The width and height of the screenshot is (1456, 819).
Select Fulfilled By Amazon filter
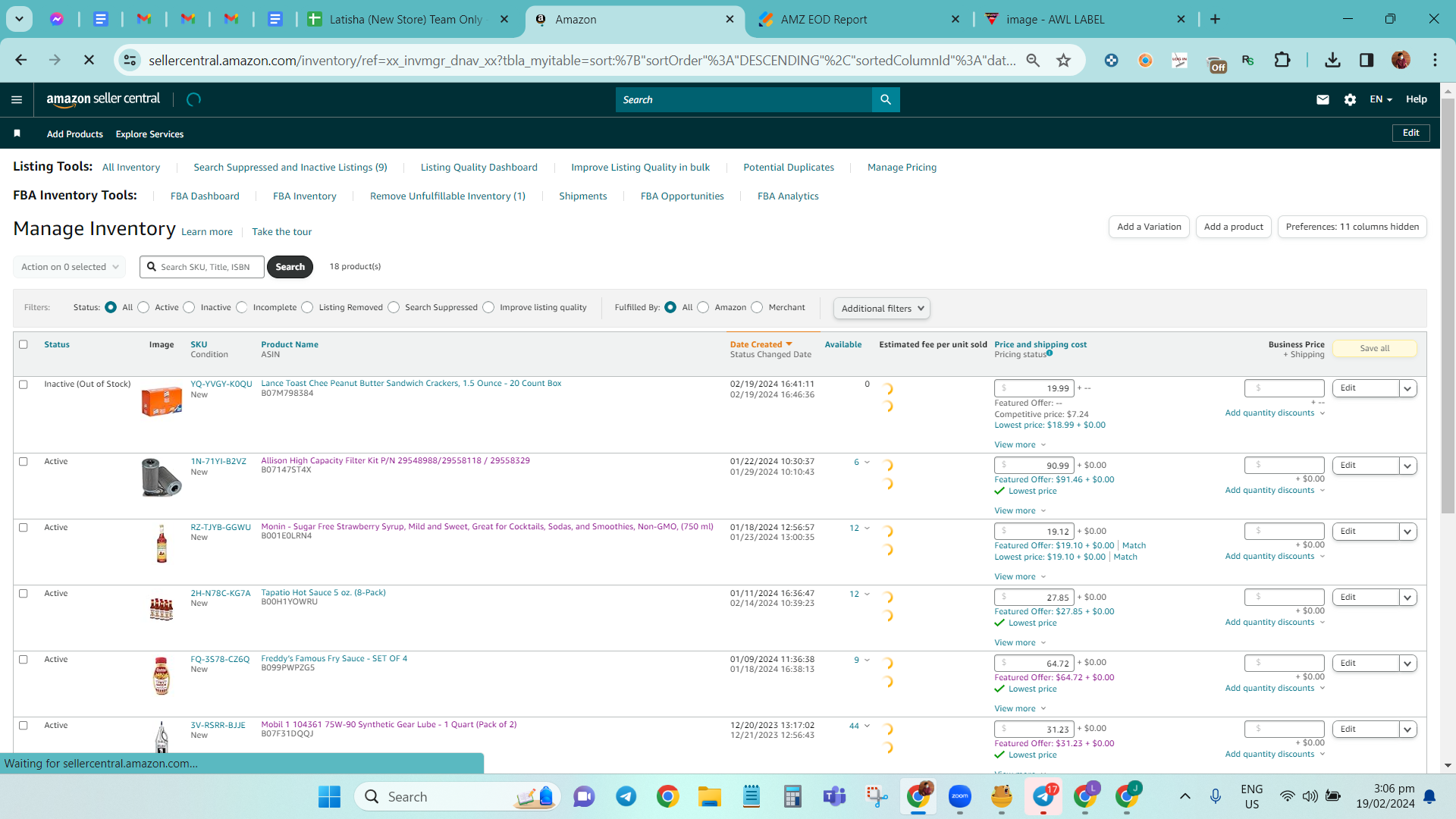coord(703,307)
